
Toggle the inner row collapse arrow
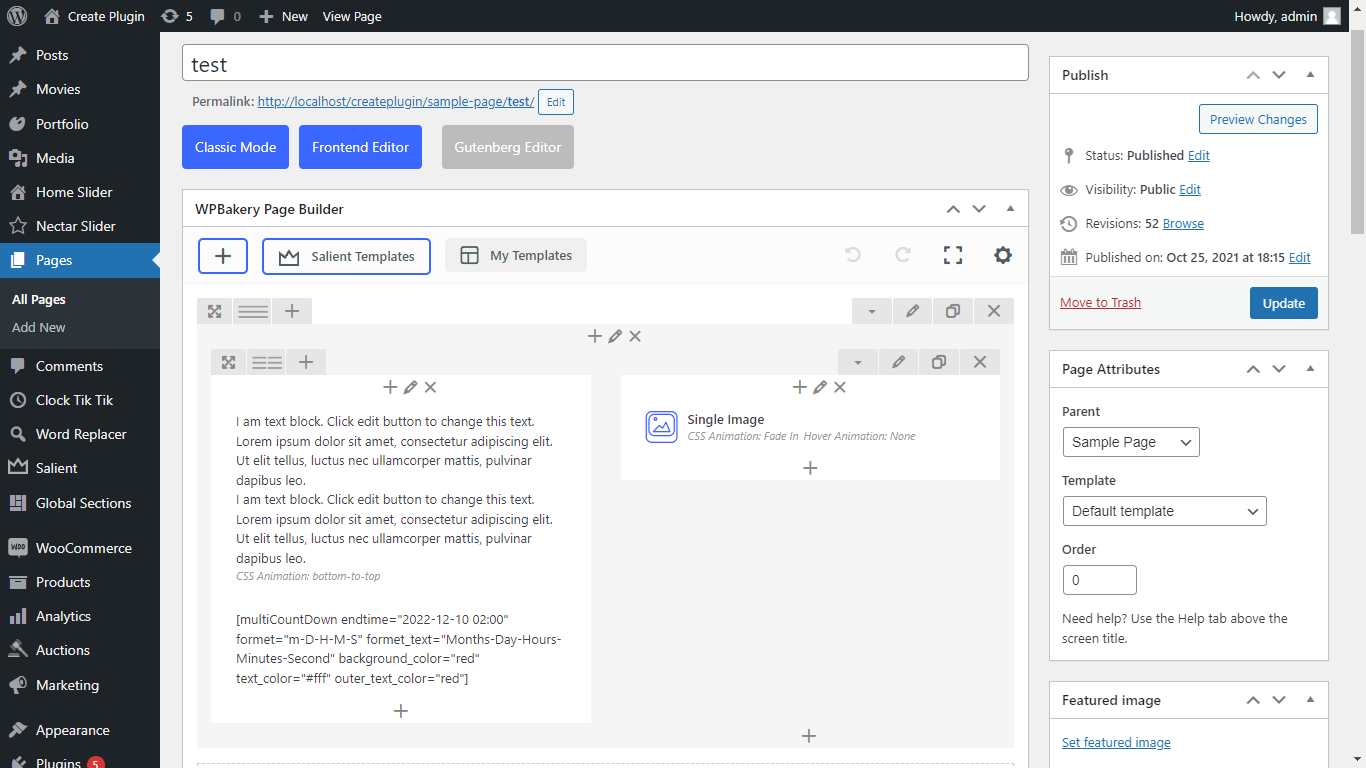(x=858, y=362)
